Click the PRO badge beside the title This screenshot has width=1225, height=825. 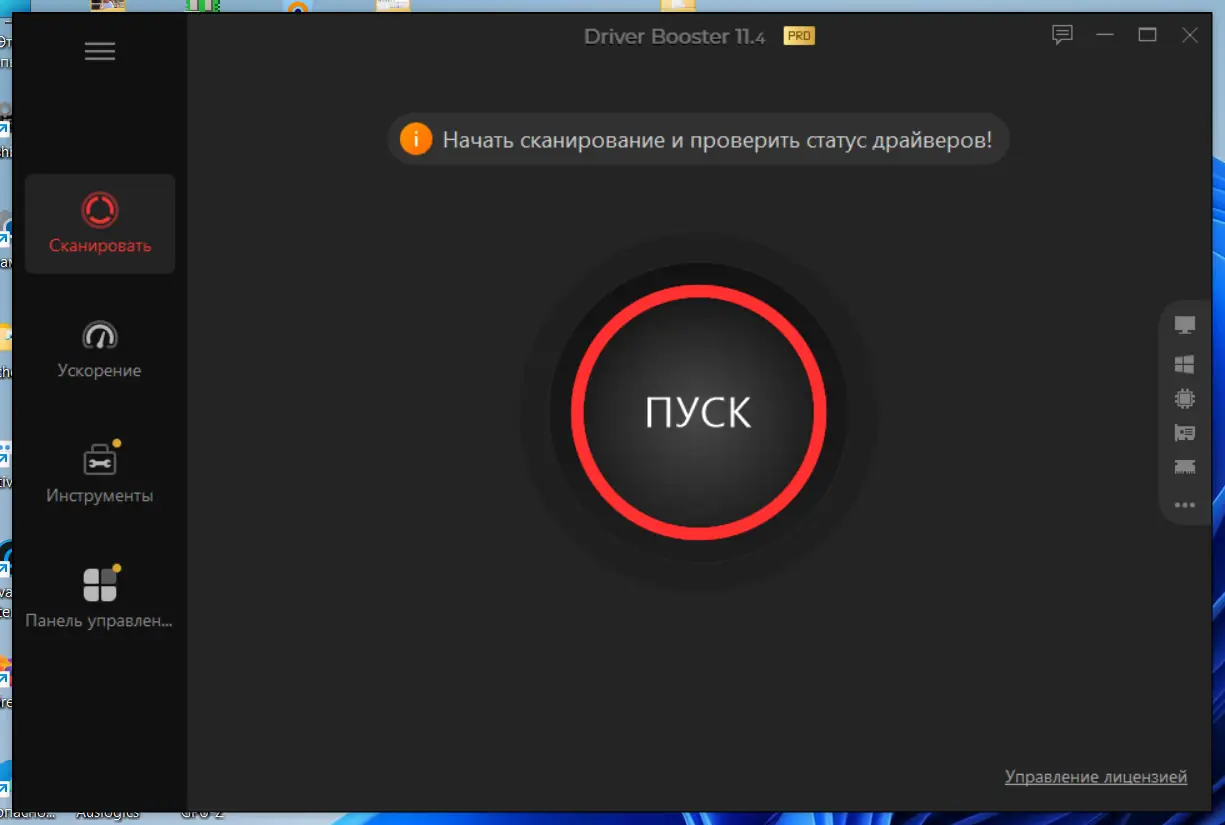coord(798,35)
